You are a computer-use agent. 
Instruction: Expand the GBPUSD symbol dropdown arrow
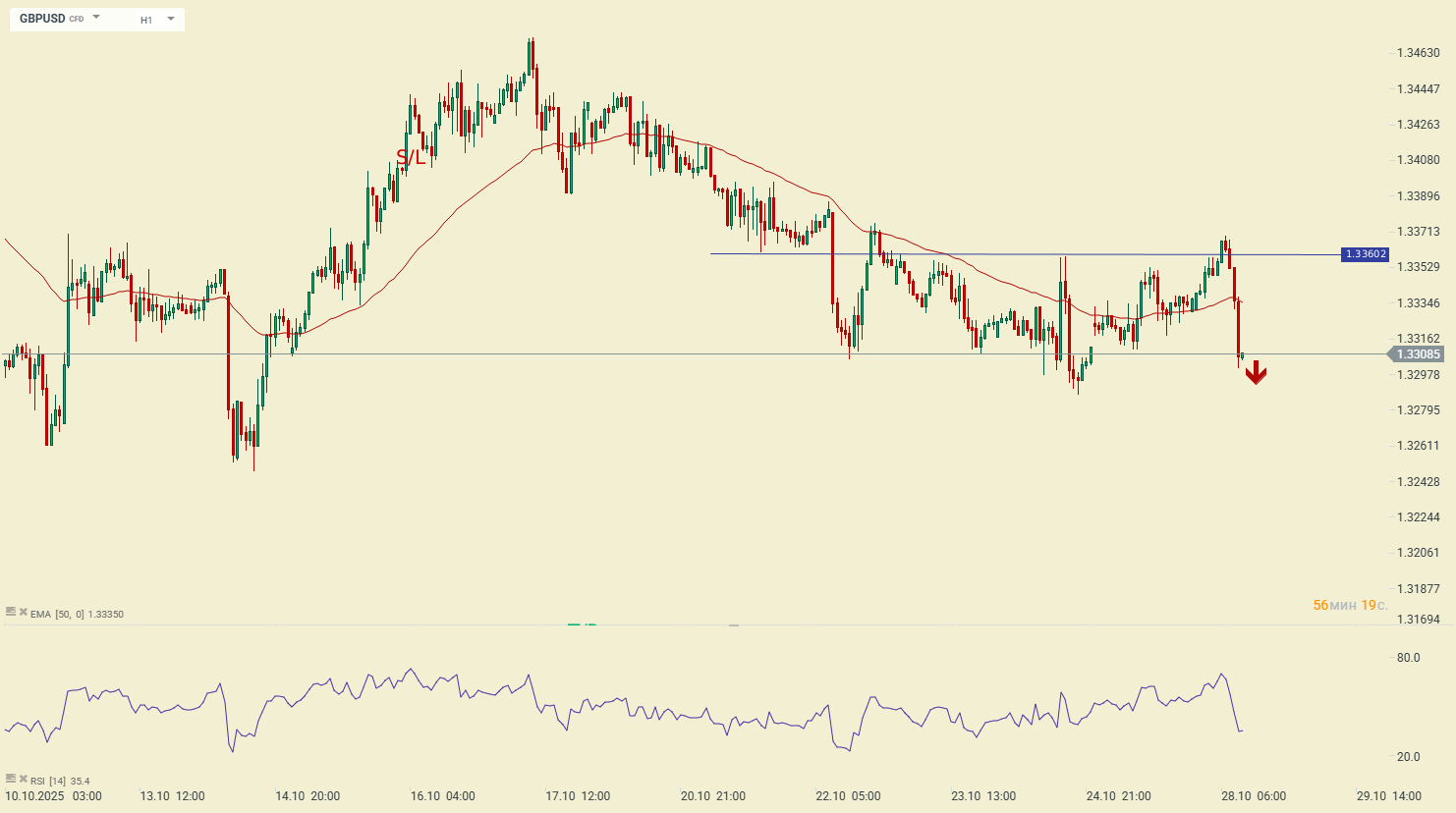pos(96,18)
